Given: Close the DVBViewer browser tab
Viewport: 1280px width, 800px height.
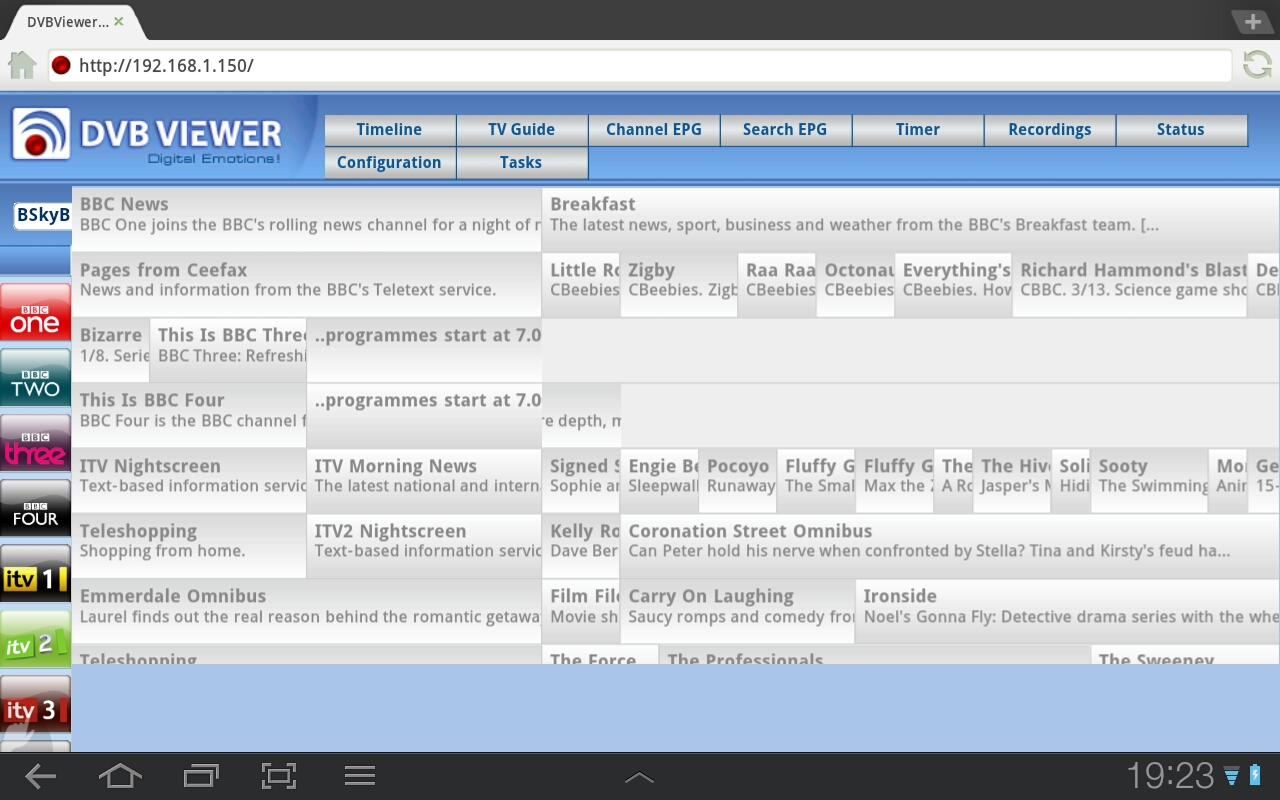Looking at the screenshot, I should point(119,21).
